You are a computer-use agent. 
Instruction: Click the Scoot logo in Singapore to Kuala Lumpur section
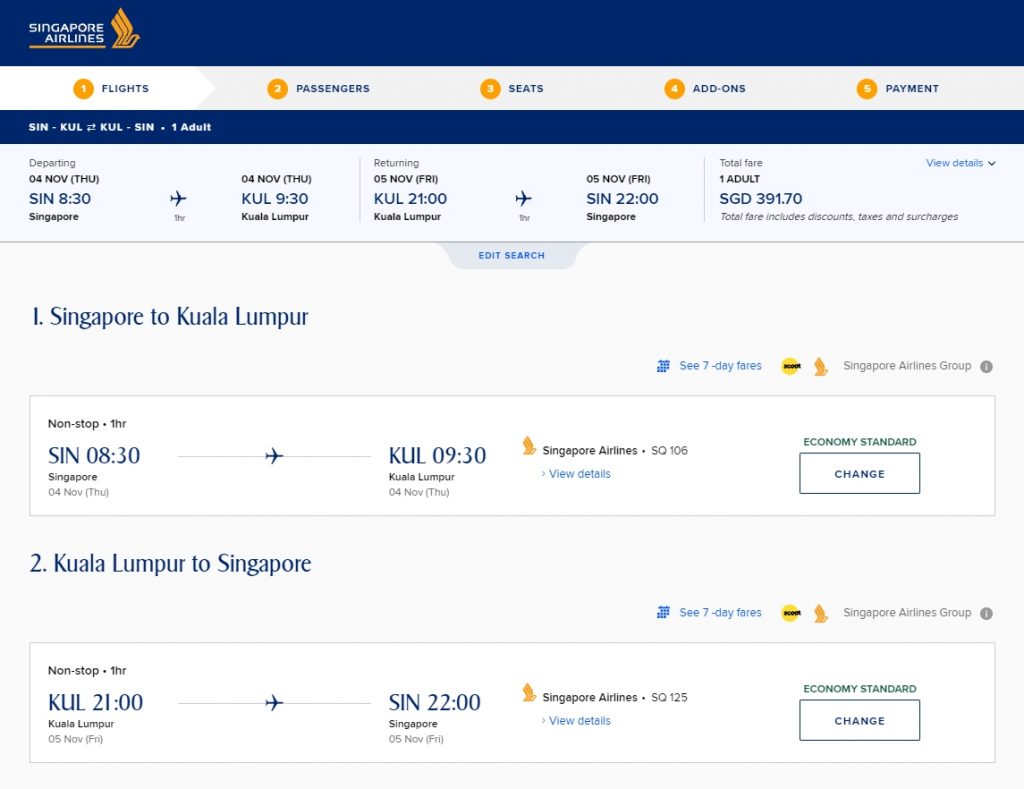tap(791, 366)
